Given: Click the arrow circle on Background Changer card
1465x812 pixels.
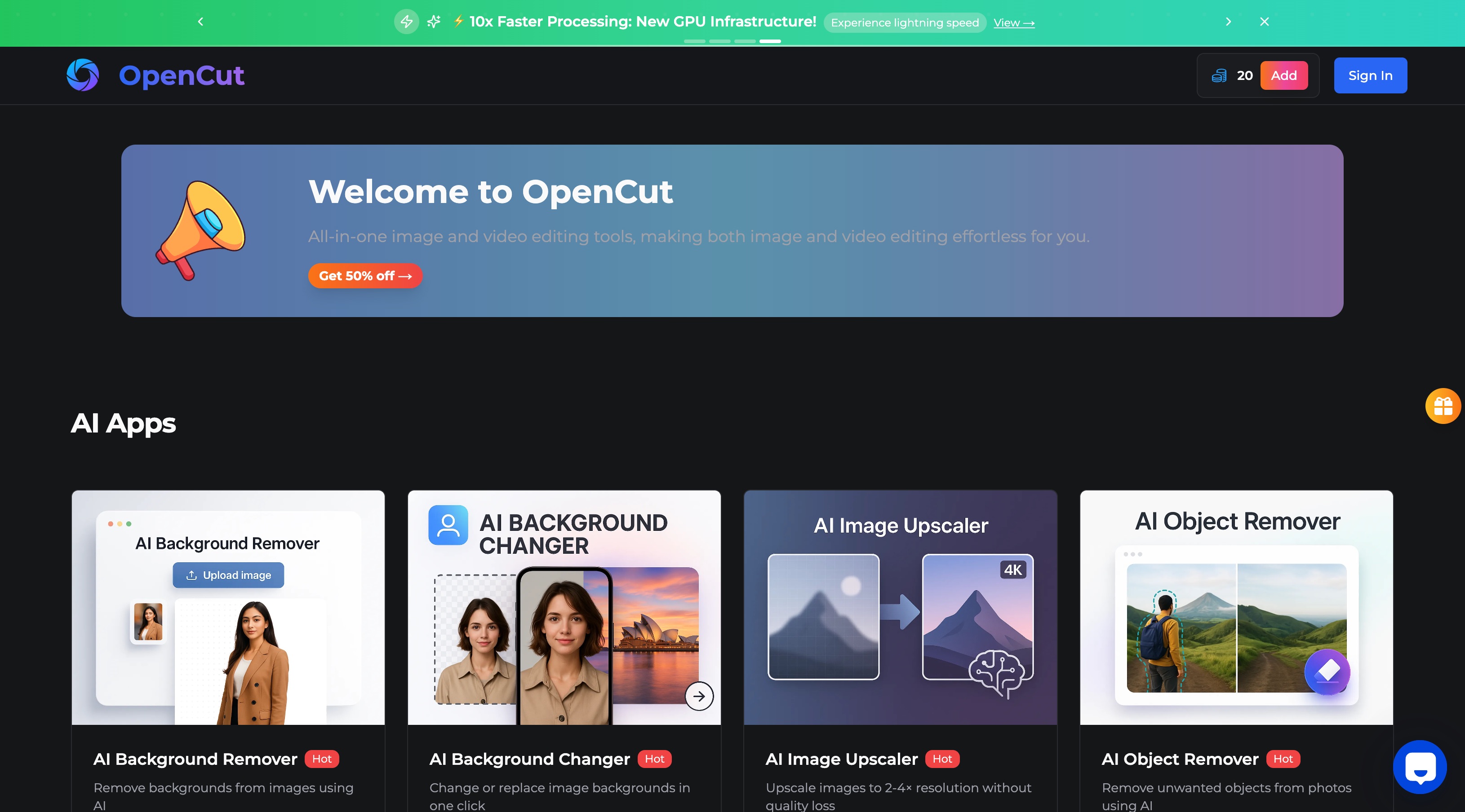Looking at the screenshot, I should point(699,696).
